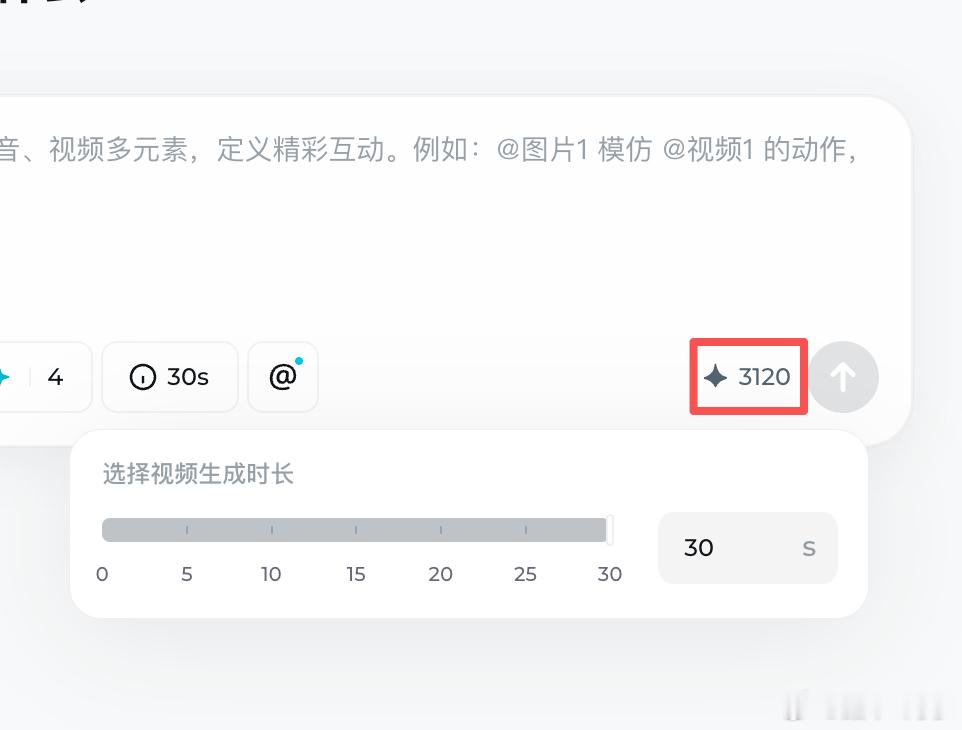The image size is (962, 730).
Task: Click the teal sparkle icon beside 4
Action: [4, 377]
